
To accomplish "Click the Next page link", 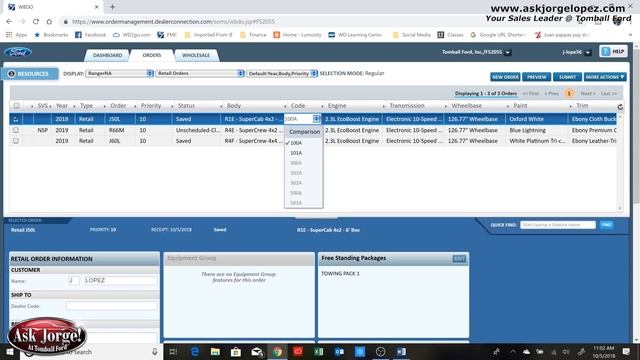I will click(x=587, y=93).
